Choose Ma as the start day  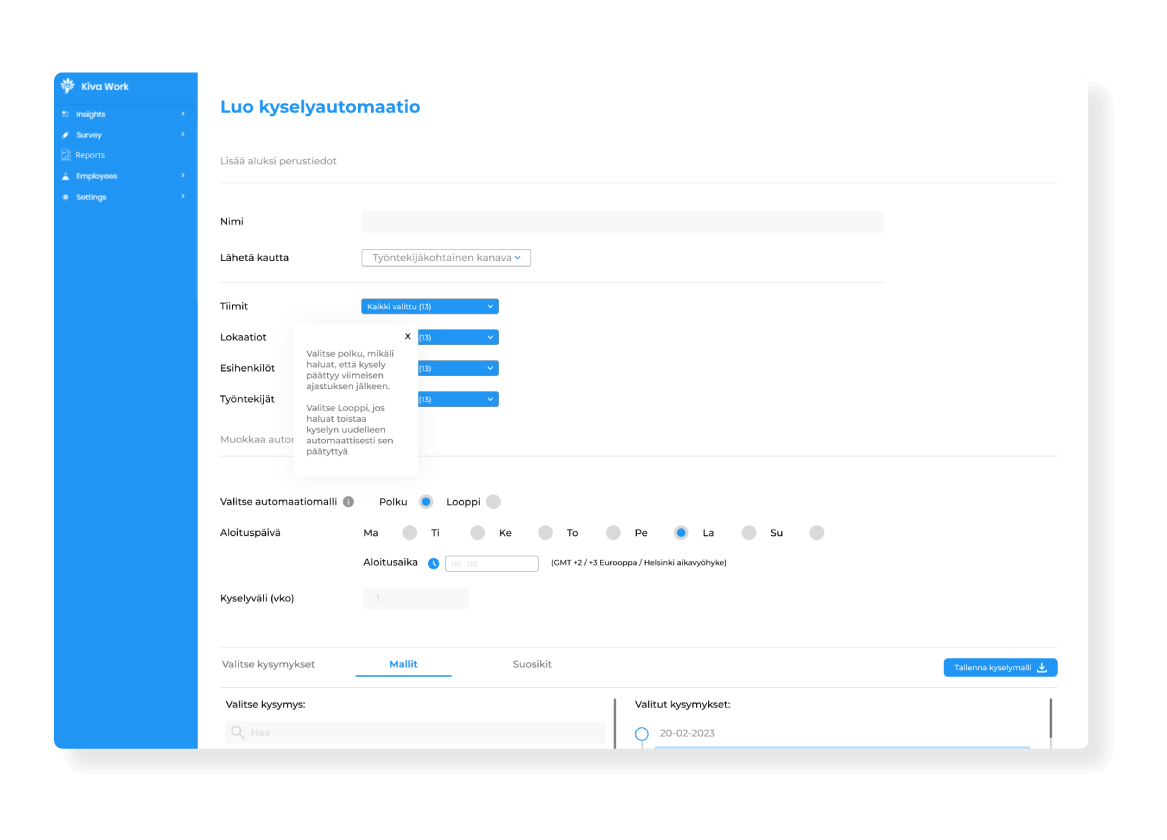pos(409,533)
